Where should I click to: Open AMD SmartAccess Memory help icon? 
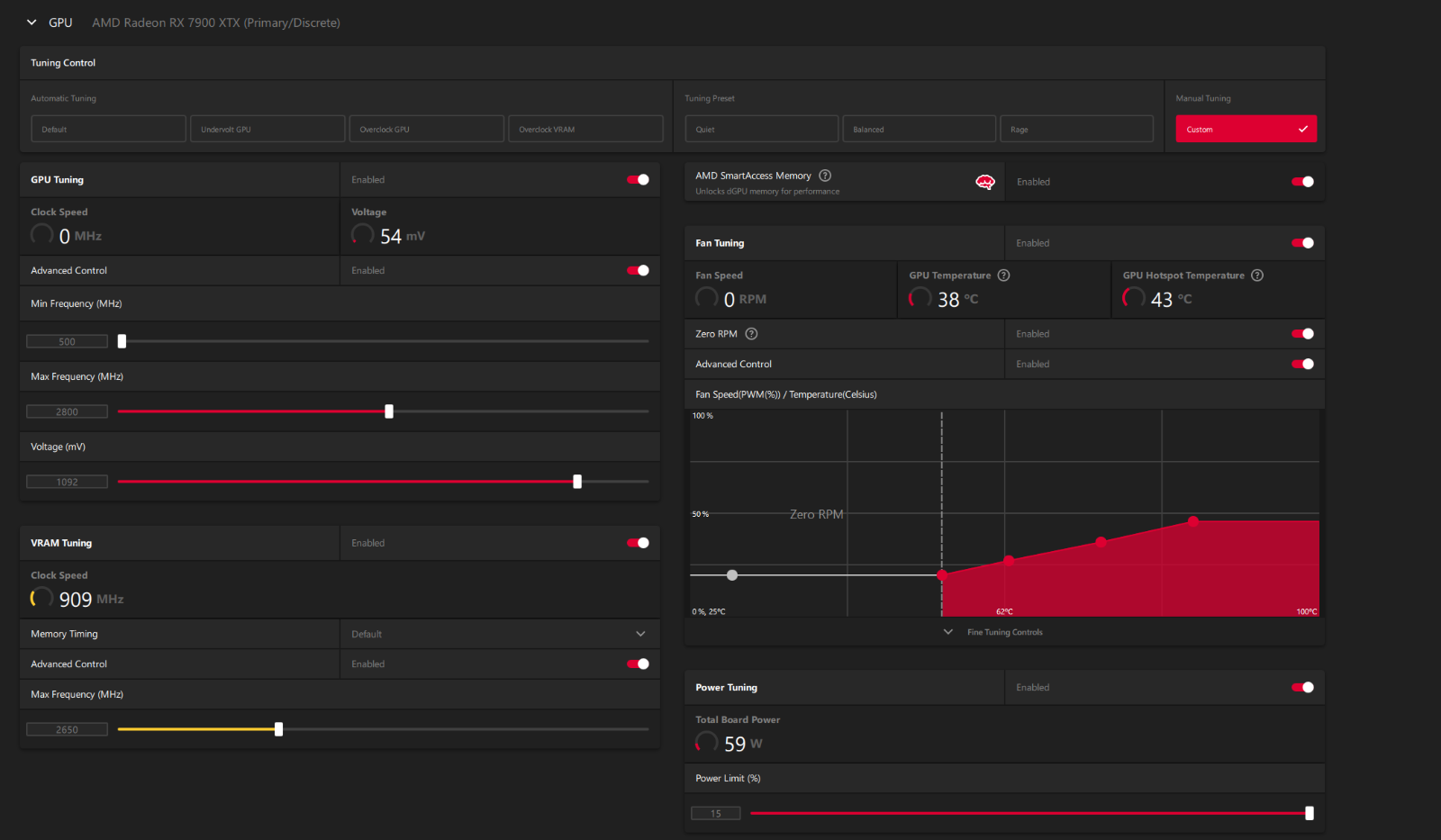825,176
